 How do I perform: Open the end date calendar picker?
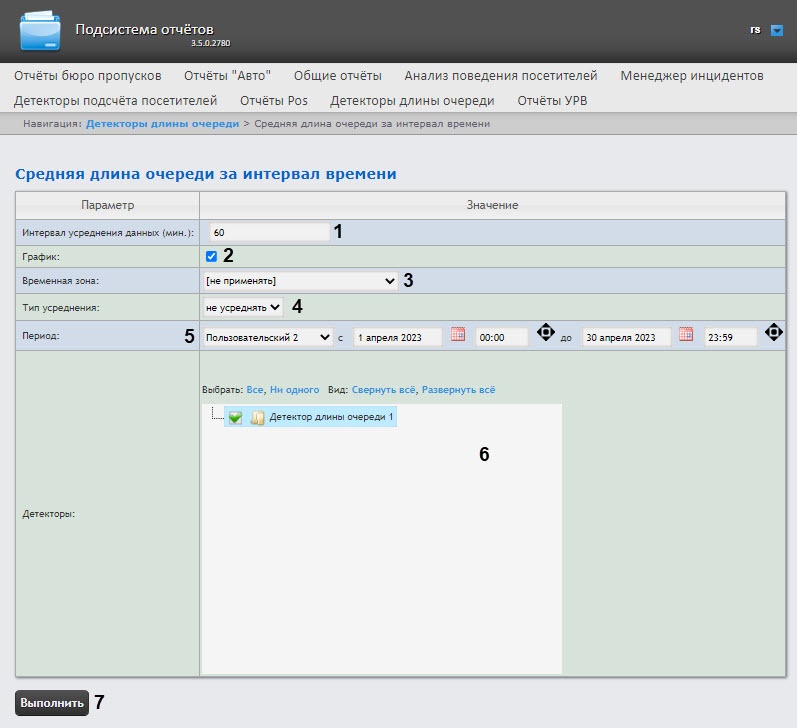[686, 335]
